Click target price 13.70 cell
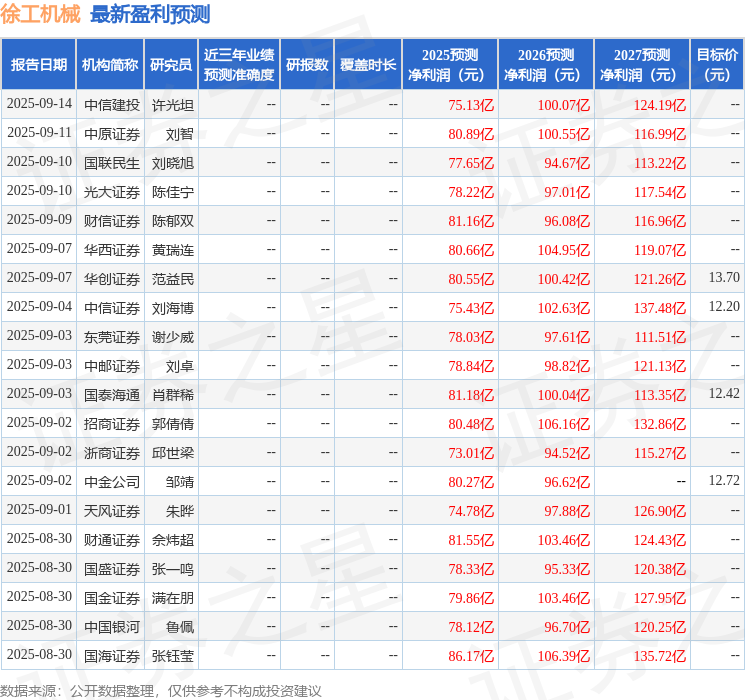Viewport: 745px width, 700px height. click(724, 278)
